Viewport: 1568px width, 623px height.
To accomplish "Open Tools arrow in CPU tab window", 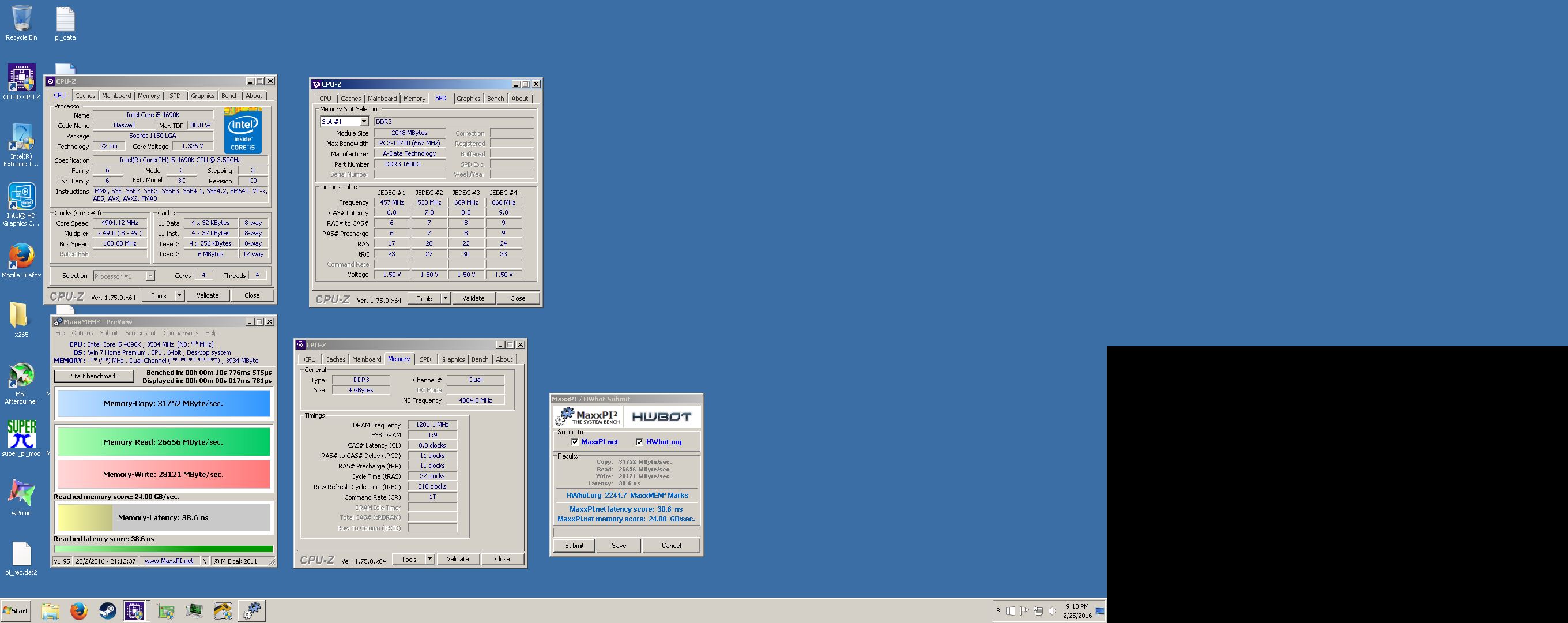I will 179,295.
